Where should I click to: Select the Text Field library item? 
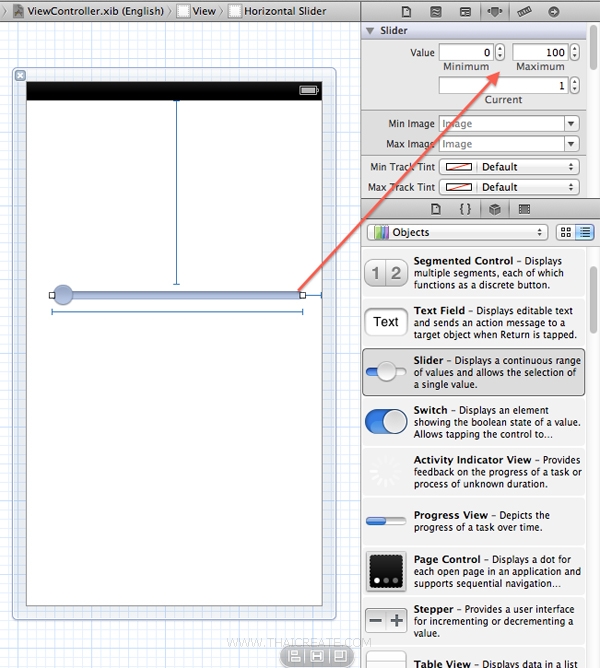[473, 322]
